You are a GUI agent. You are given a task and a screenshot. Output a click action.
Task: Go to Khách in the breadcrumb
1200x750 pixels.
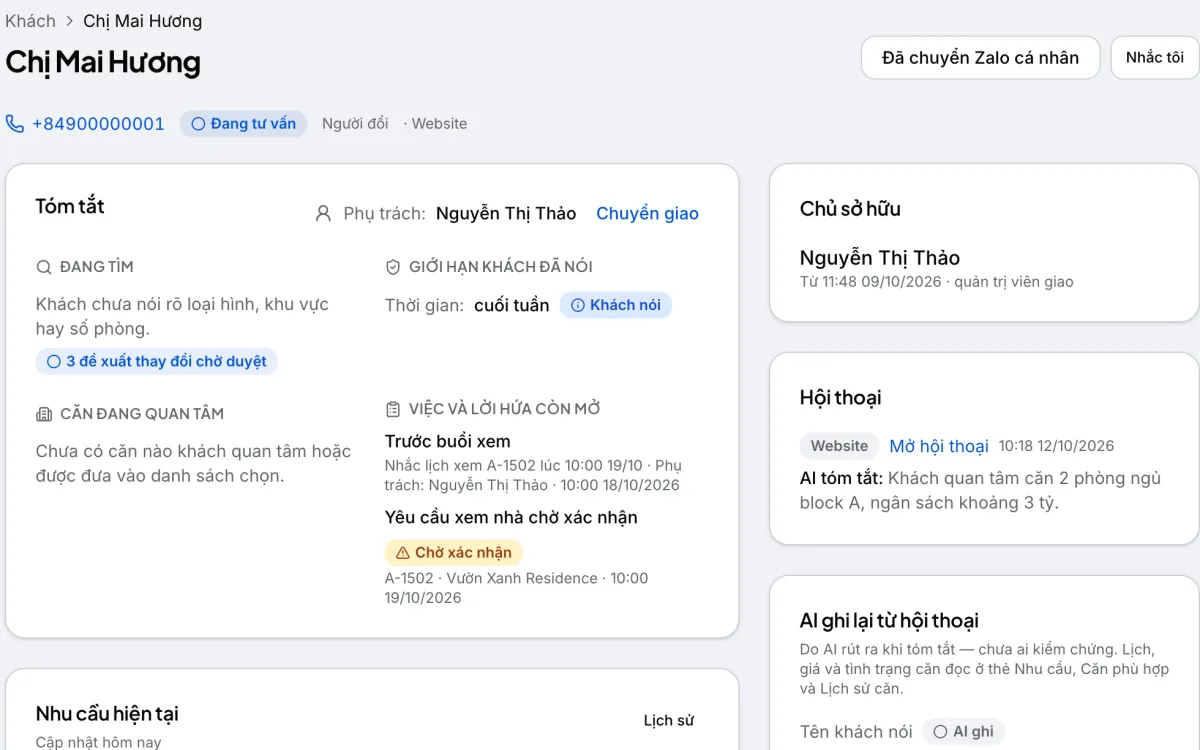30,20
